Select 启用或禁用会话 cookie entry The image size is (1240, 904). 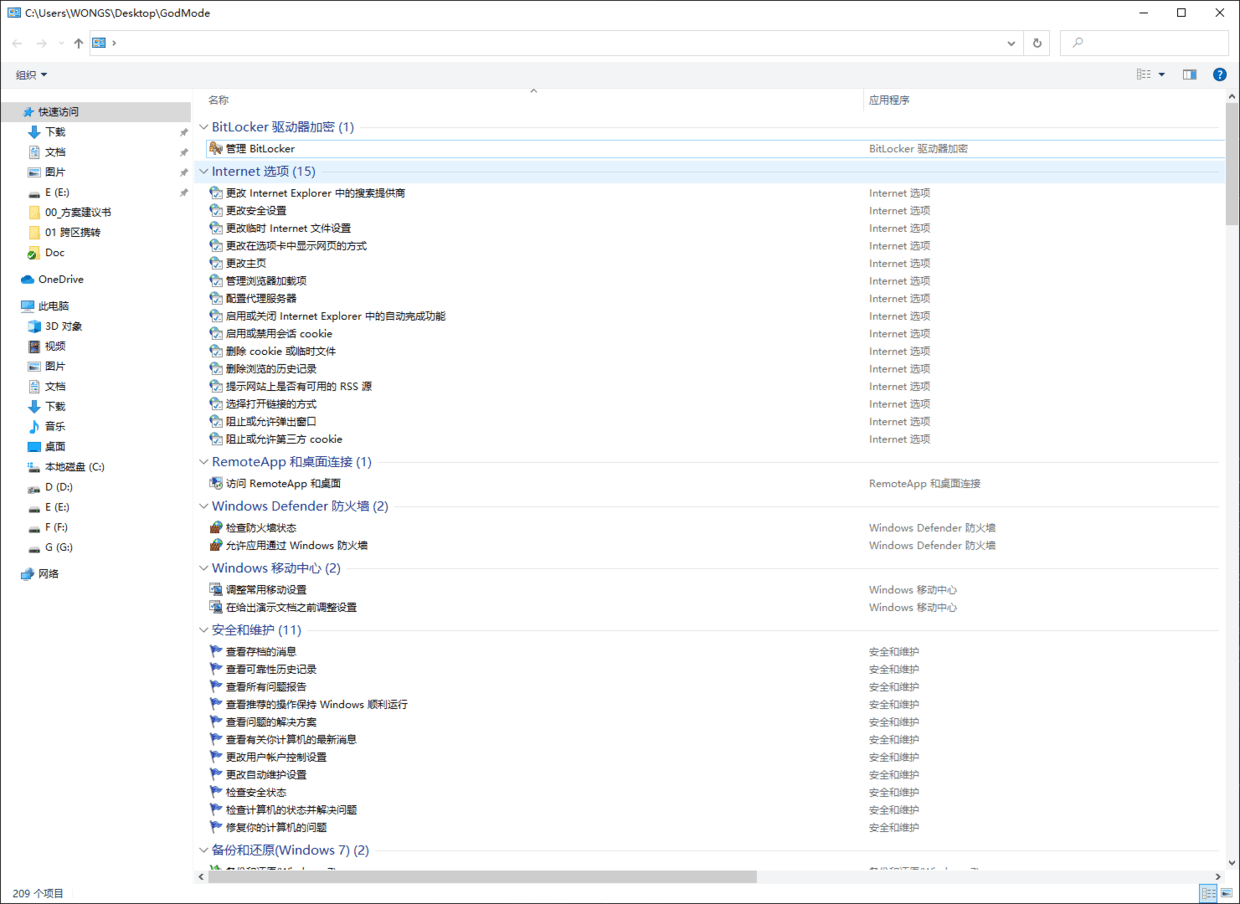pos(279,334)
